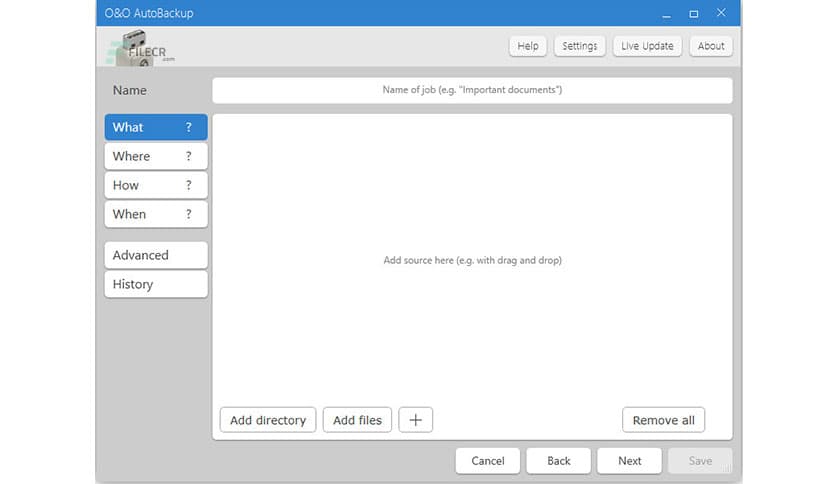Maximize the O&O AutoBackup window

[694, 13]
